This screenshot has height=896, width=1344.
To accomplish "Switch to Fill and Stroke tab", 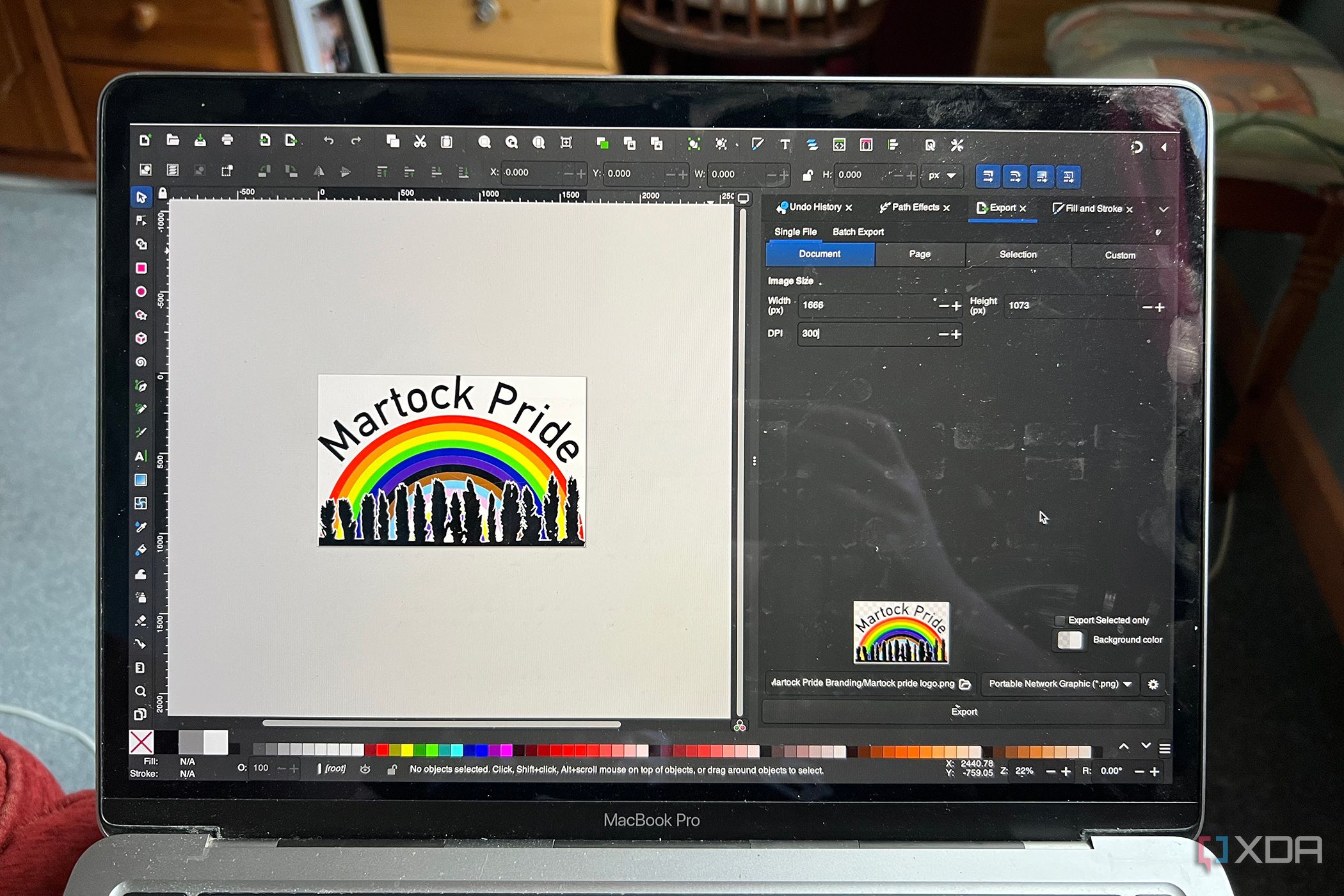I will point(1093,209).
